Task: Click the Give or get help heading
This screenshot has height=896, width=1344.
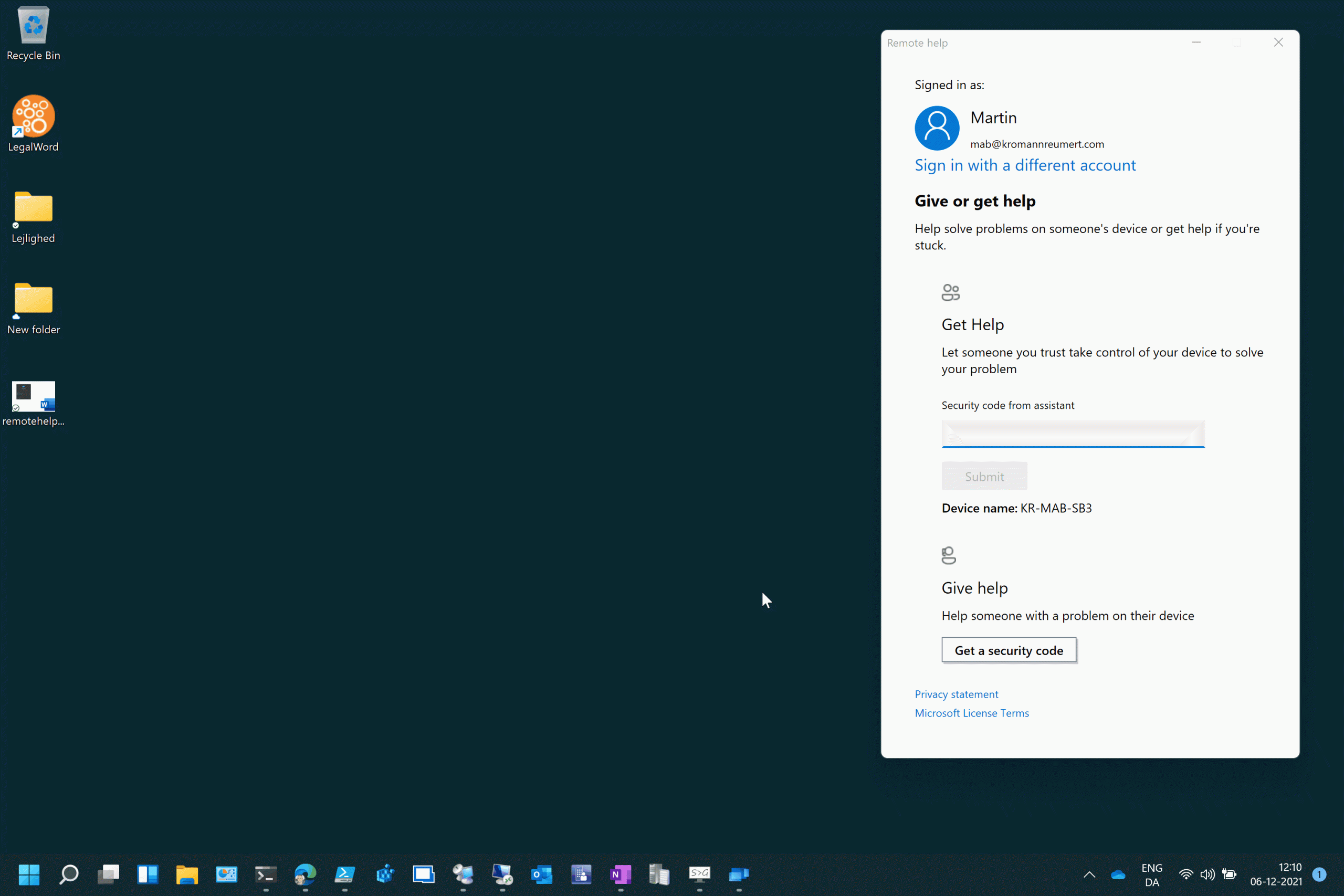Action: (x=975, y=201)
